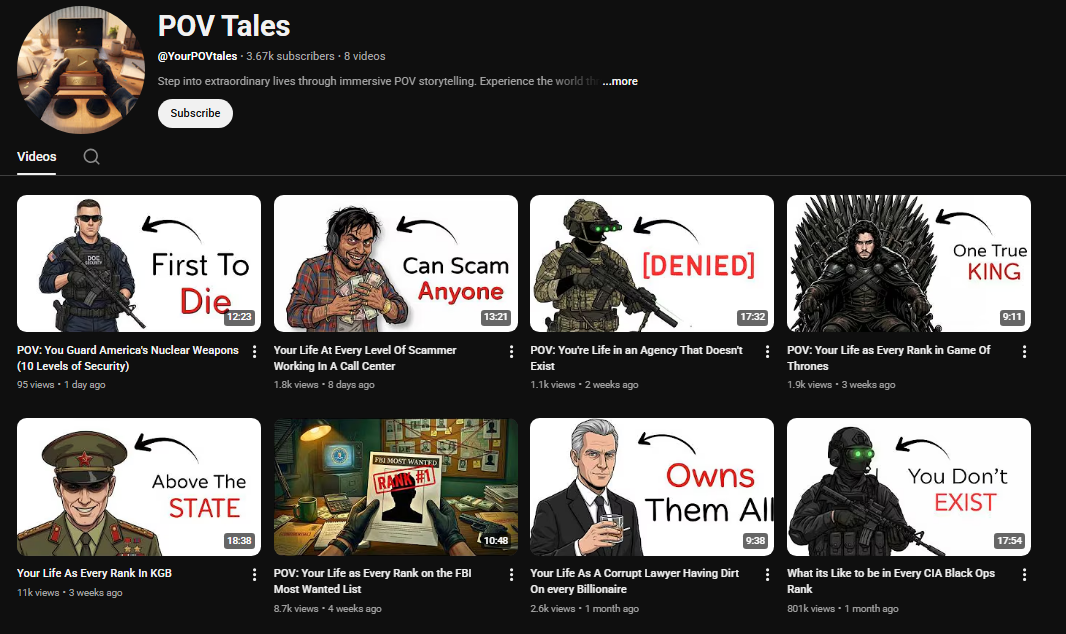Open the three-dot menu on the FBI Most Wanted video
1066x634 pixels.
tap(509, 574)
